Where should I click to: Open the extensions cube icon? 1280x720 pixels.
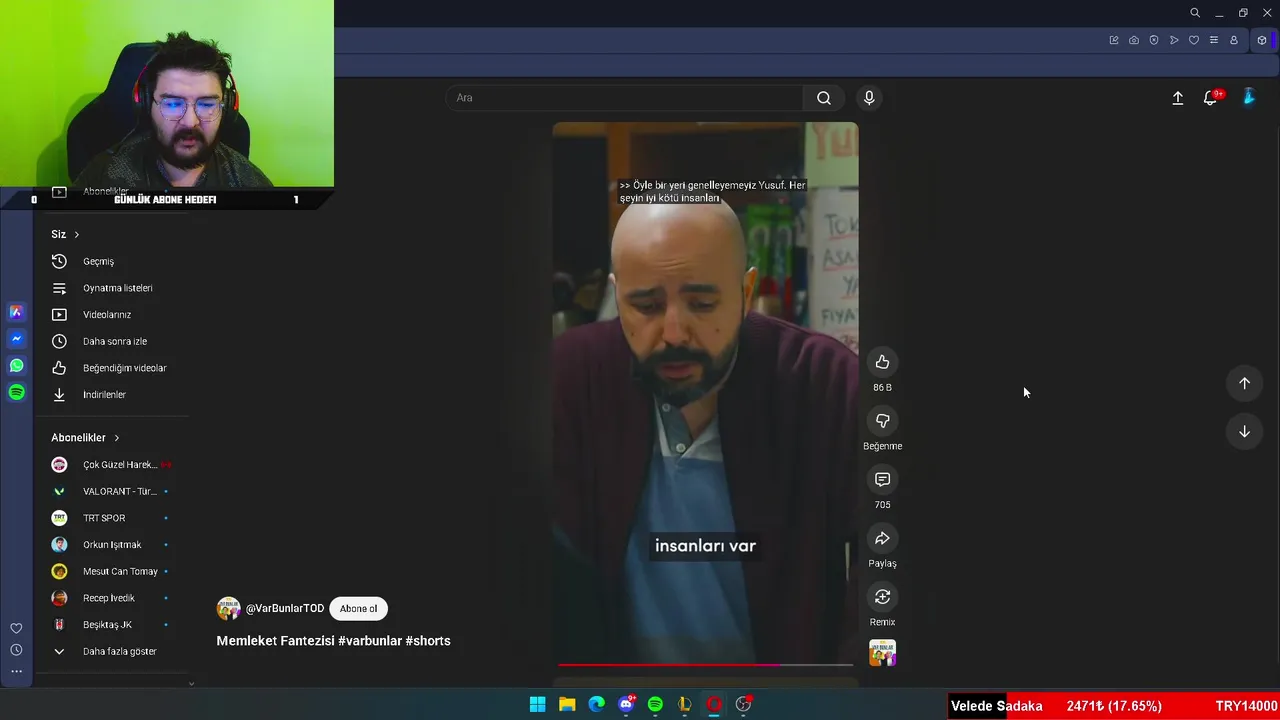coord(1262,40)
